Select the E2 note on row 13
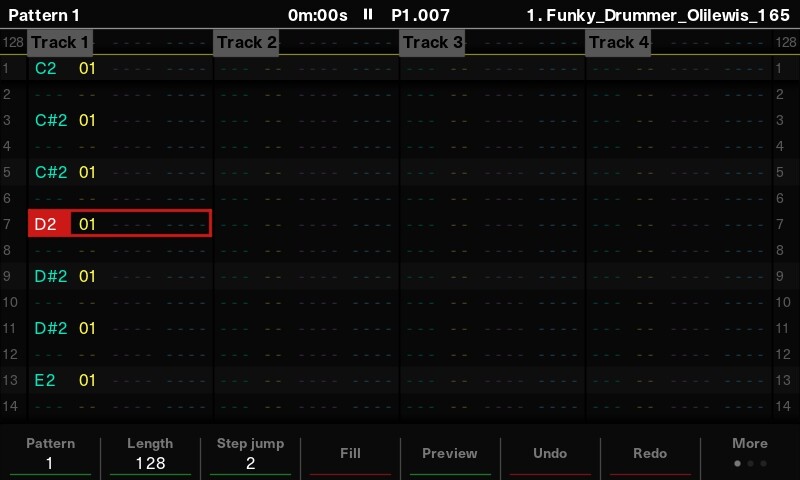The width and height of the screenshot is (800, 480). tap(46, 380)
